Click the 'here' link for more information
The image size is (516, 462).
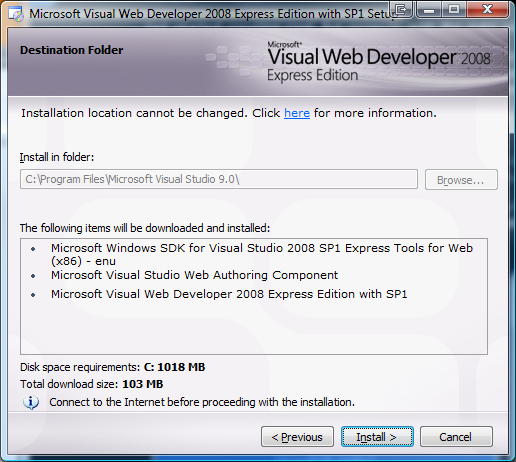click(x=297, y=113)
